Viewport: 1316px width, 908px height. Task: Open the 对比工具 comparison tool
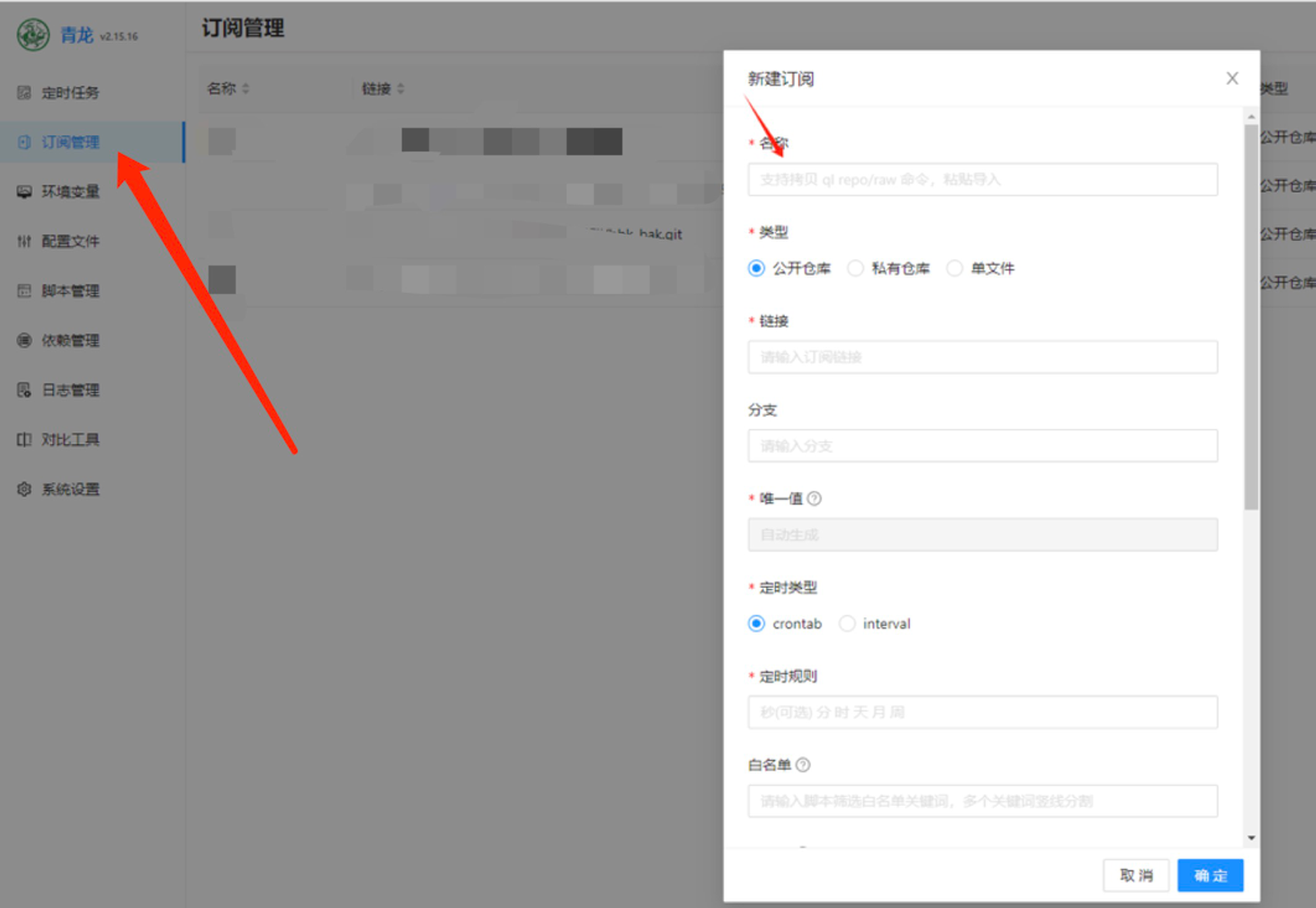pos(70,440)
